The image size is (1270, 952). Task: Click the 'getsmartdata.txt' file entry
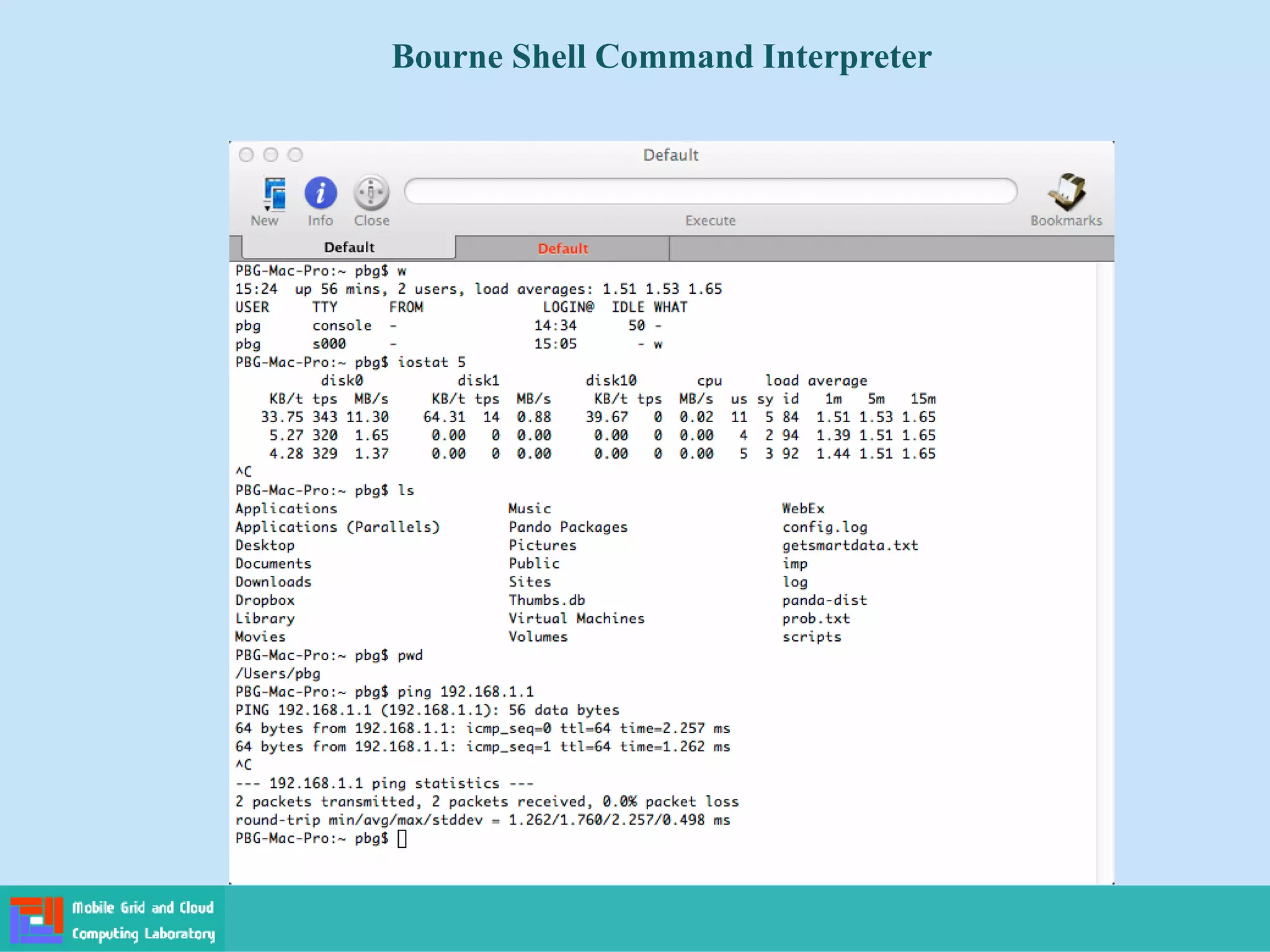[x=850, y=545]
